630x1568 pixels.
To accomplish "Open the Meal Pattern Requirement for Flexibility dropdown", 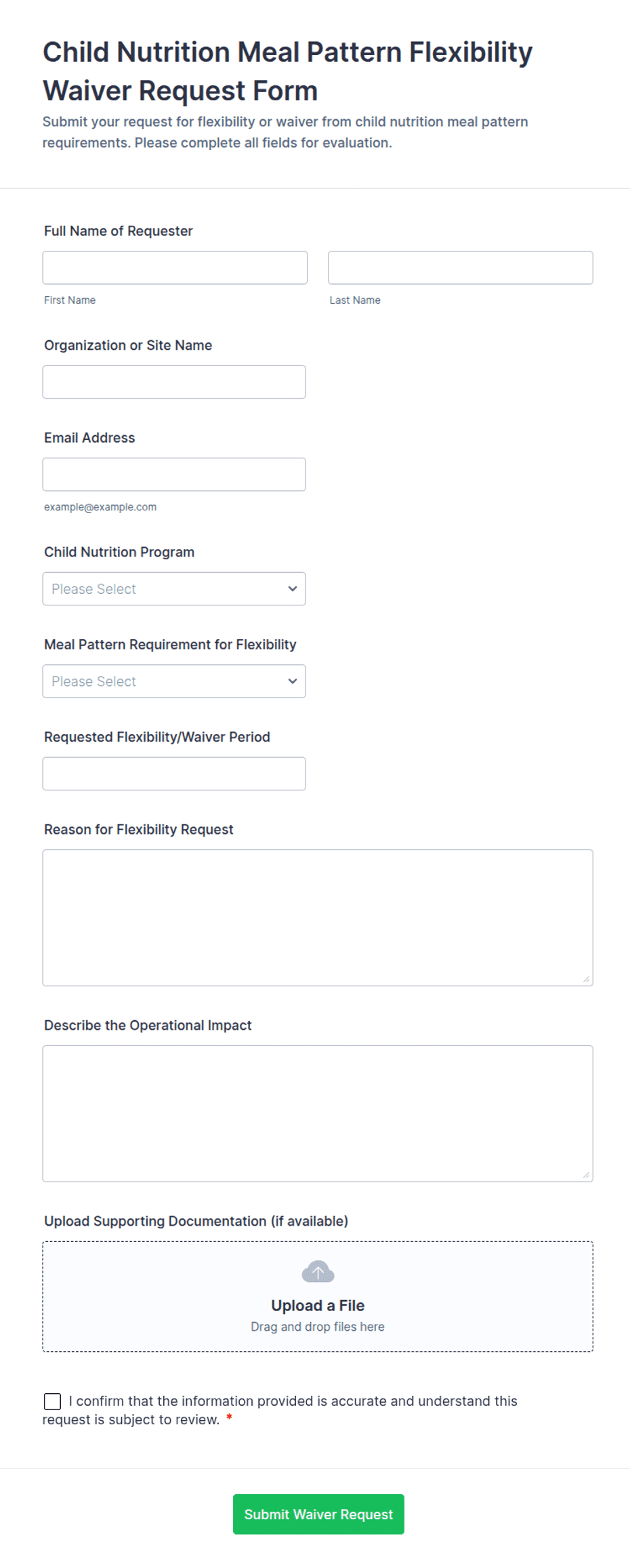I will [174, 681].
